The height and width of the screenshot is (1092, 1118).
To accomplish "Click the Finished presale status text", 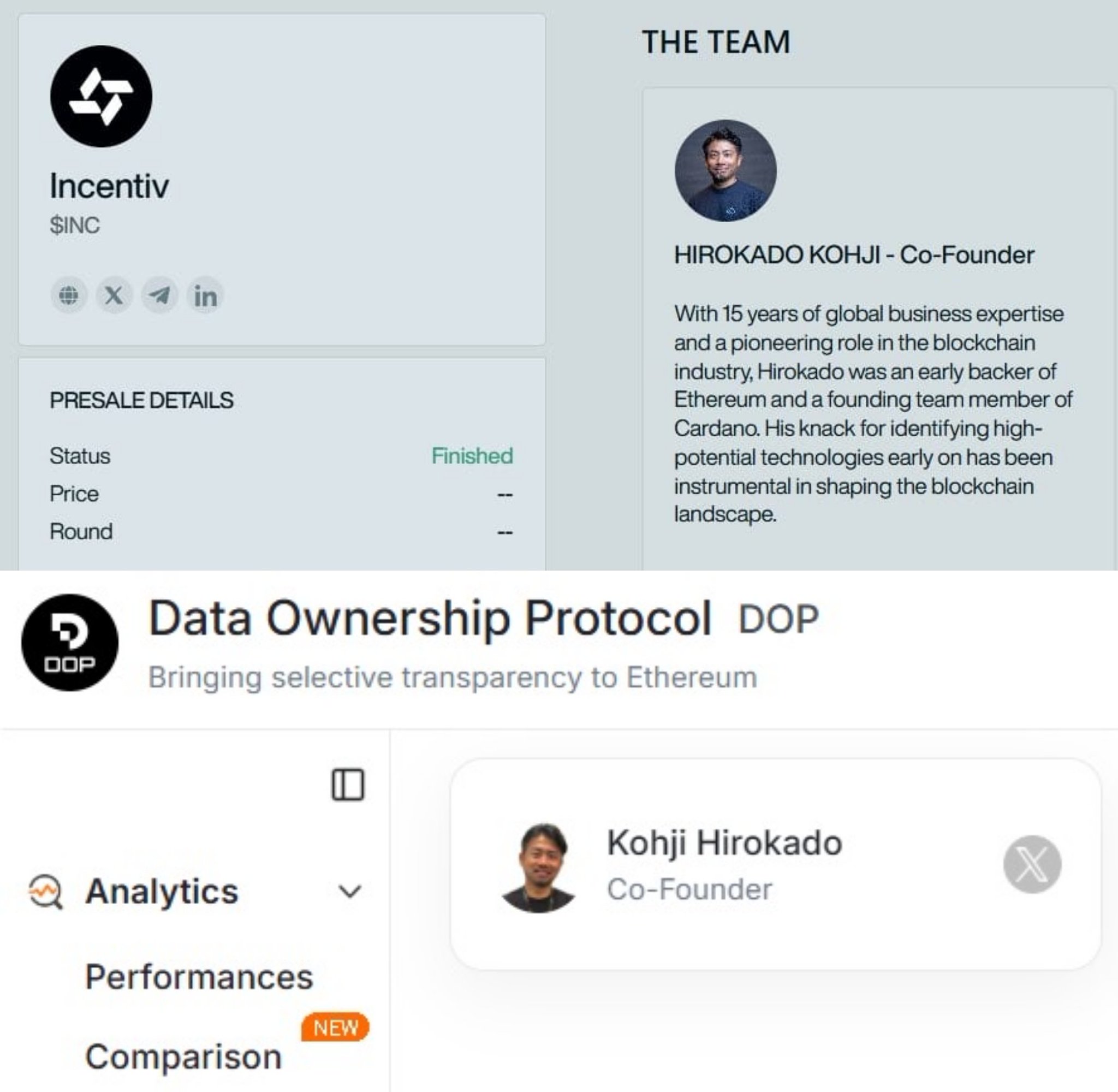I will (x=472, y=456).
